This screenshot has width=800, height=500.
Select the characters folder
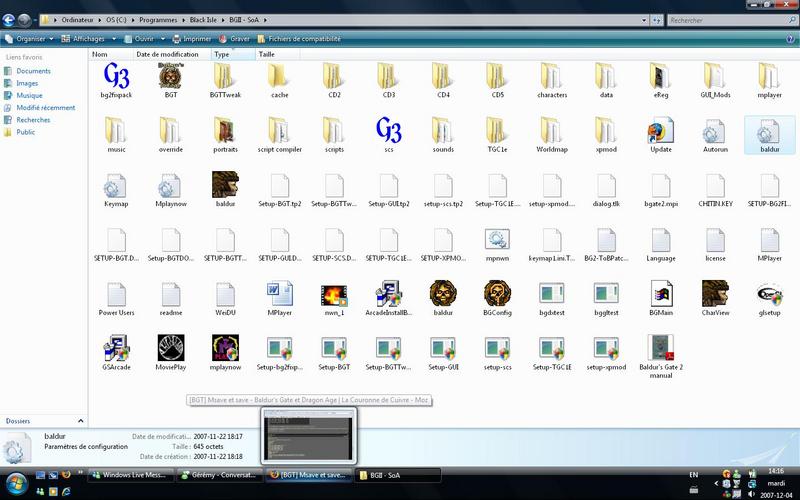[552, 81]
